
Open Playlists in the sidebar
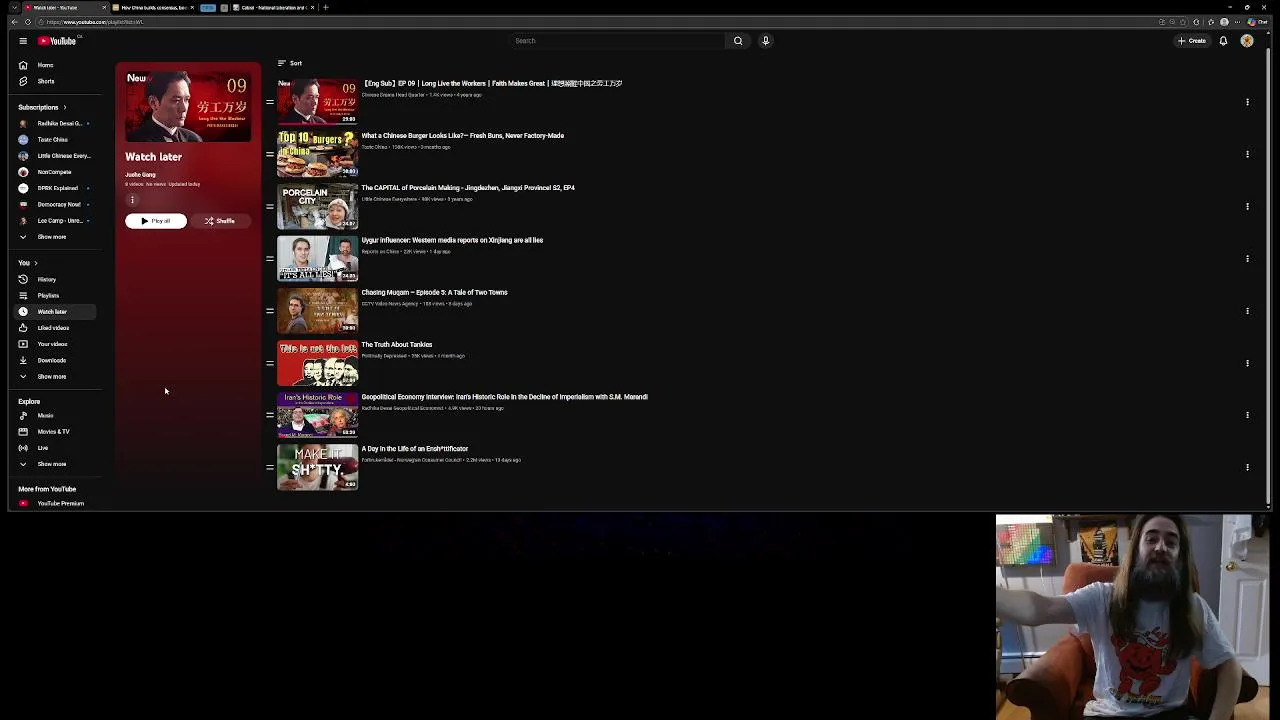[x=56, y=295]
